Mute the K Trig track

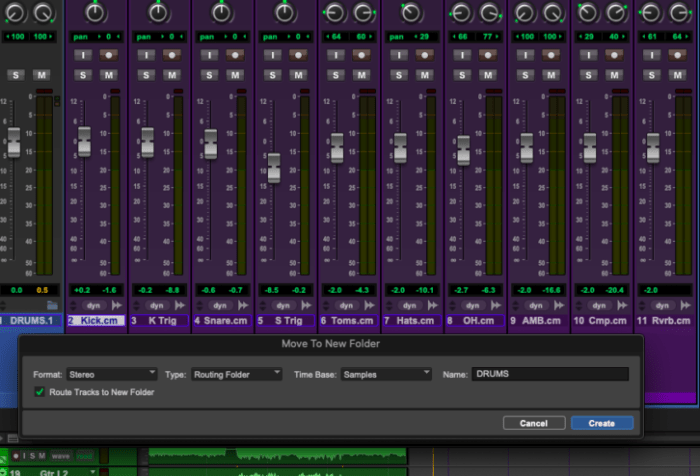[x=172, y=75]
